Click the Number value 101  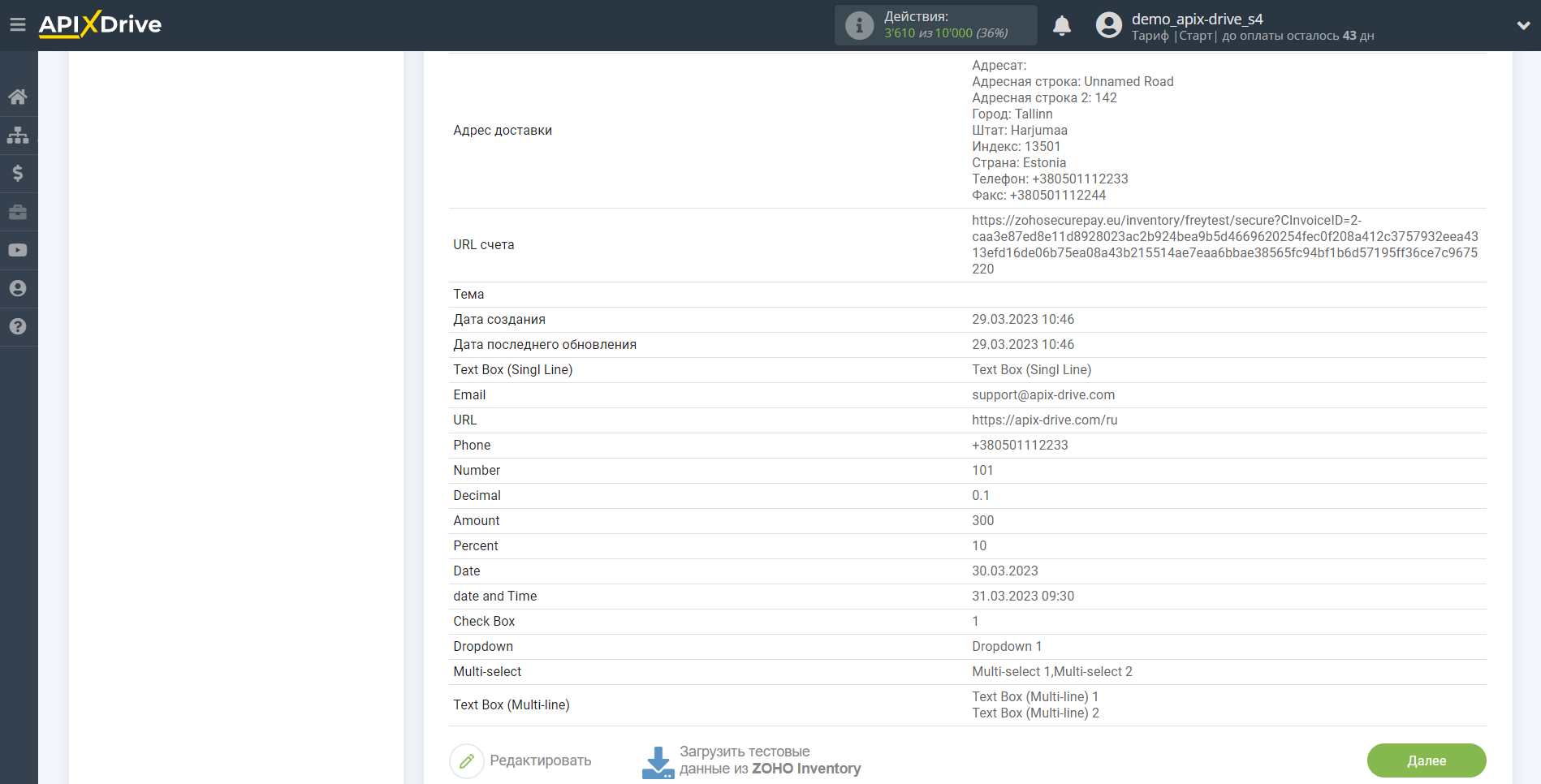pos(982,470)
